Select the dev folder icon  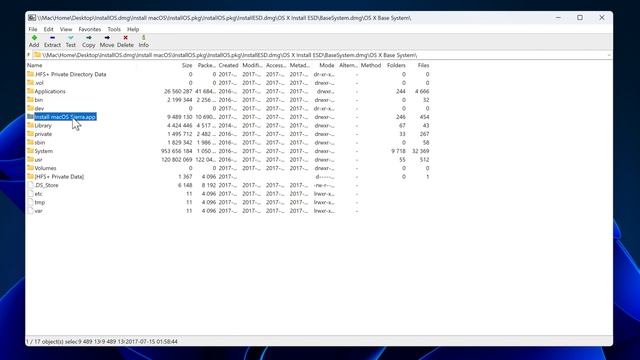[30, 108]
